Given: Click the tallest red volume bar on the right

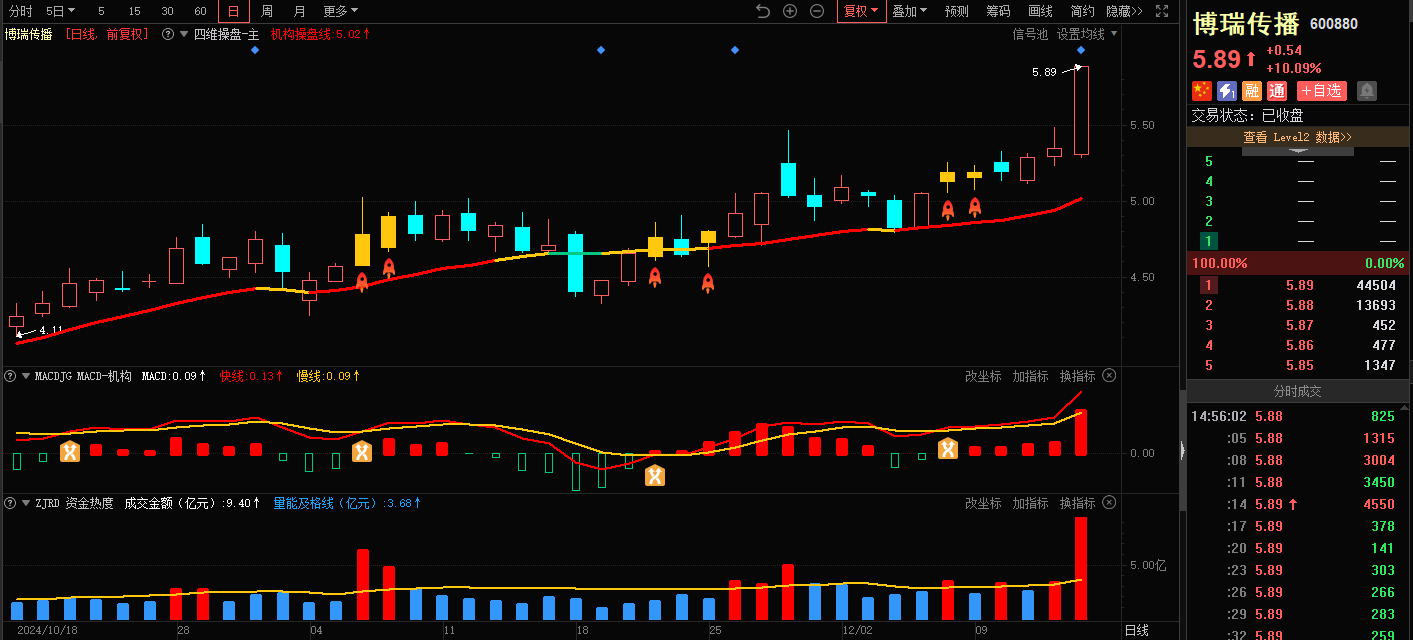Looking at the screenshot, I should [1081, 568].
